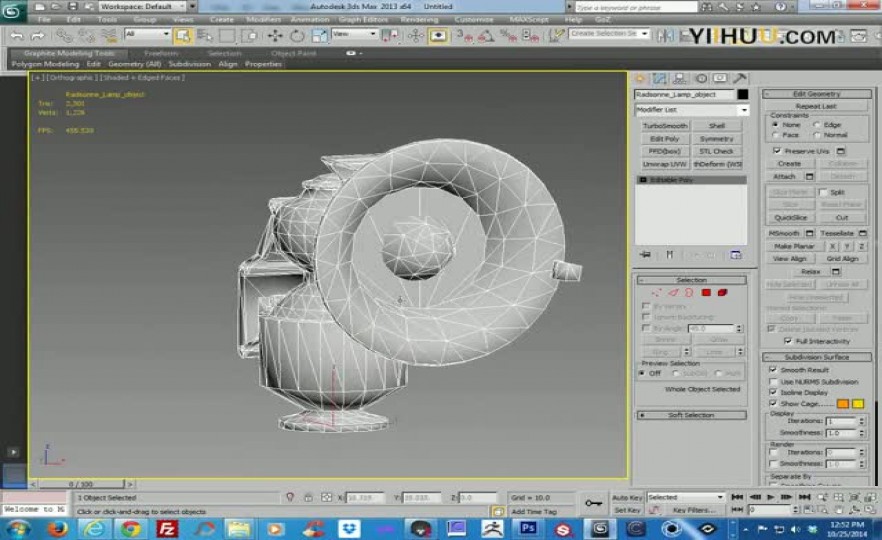Toggle the 3D Snaps icon
This screenshot has height=540, width=882.
pos(465,36)
